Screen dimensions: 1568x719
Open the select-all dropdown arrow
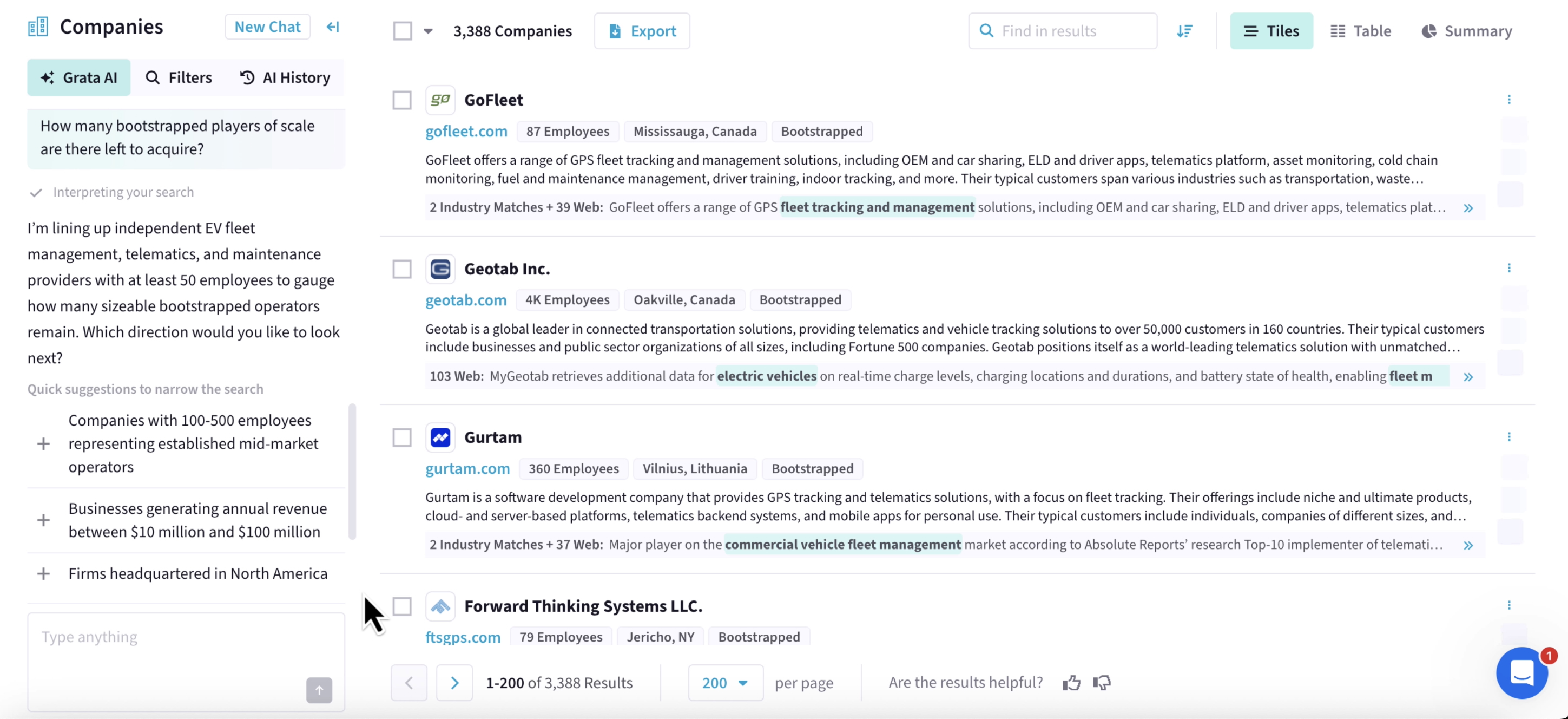(x=428, y=30)
